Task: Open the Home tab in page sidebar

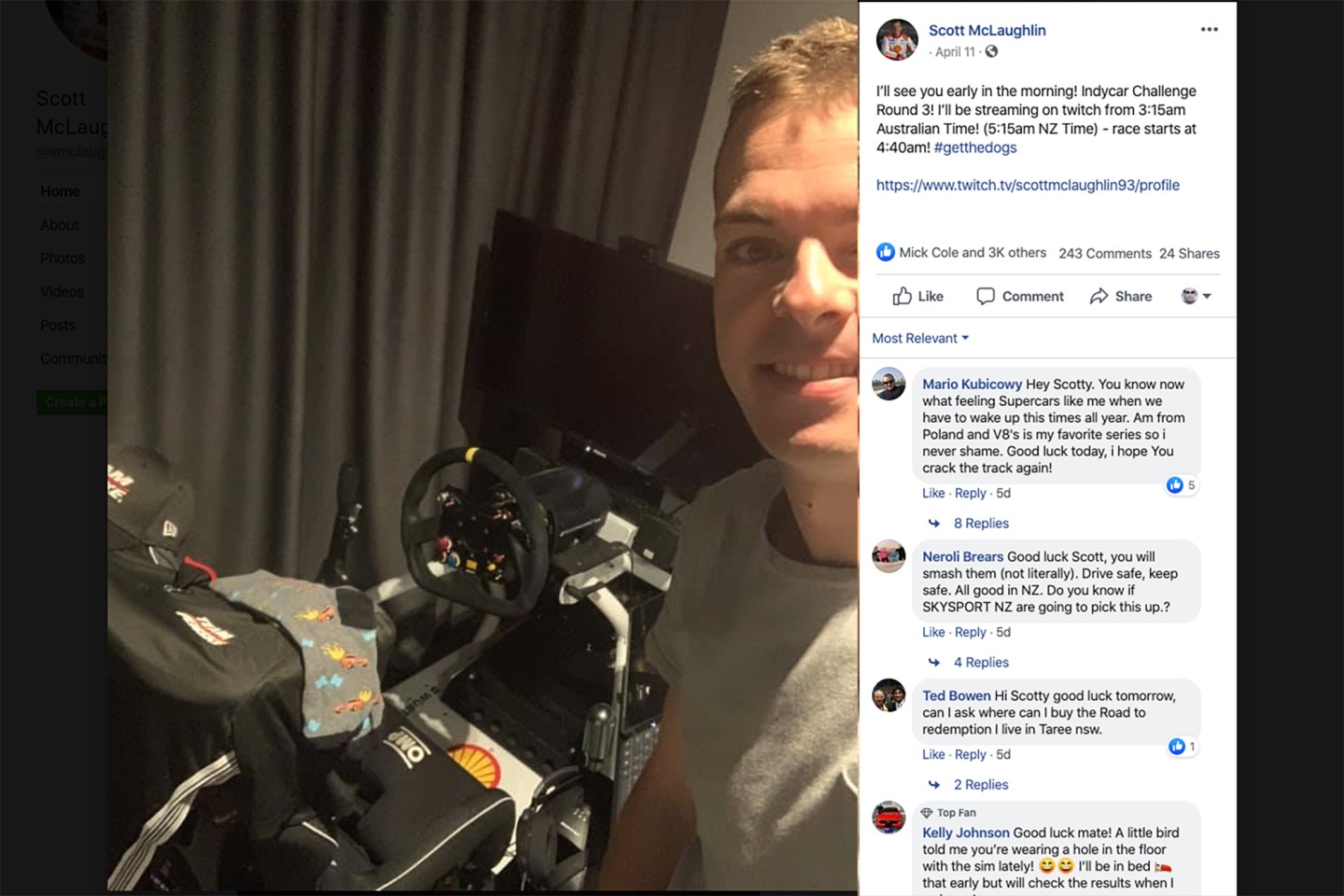Action: pyautogui.click(x=60, y=191)
